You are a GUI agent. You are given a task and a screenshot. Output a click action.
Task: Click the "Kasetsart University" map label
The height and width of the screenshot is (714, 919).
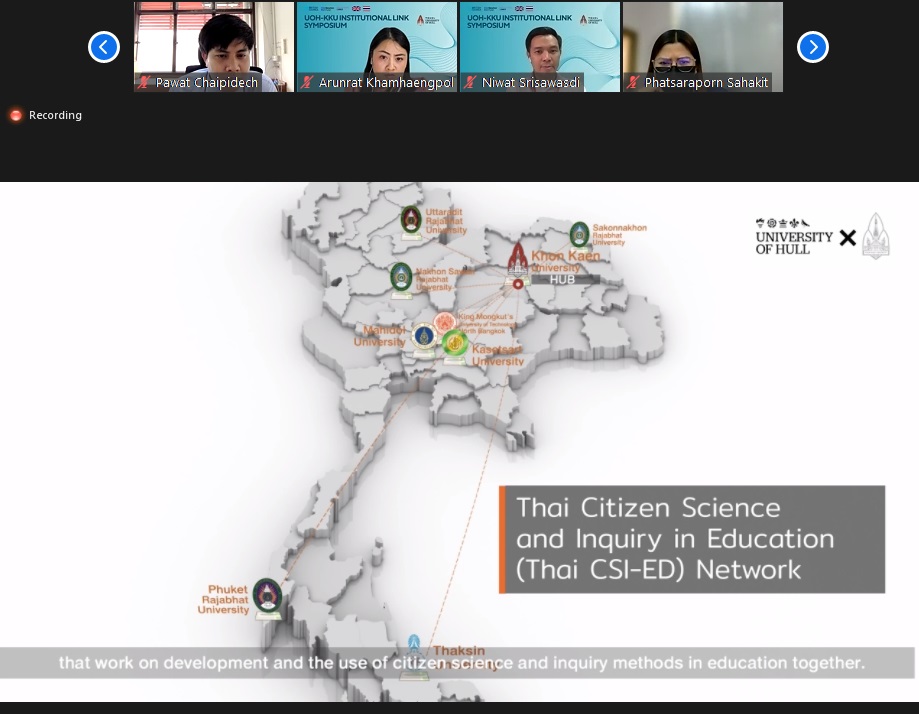498,356
